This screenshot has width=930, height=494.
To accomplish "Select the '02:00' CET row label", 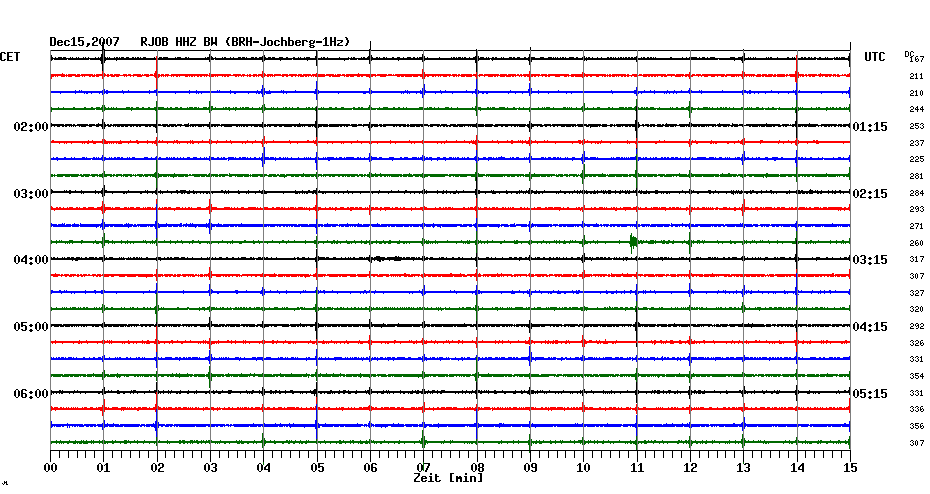I will (31, 127).
